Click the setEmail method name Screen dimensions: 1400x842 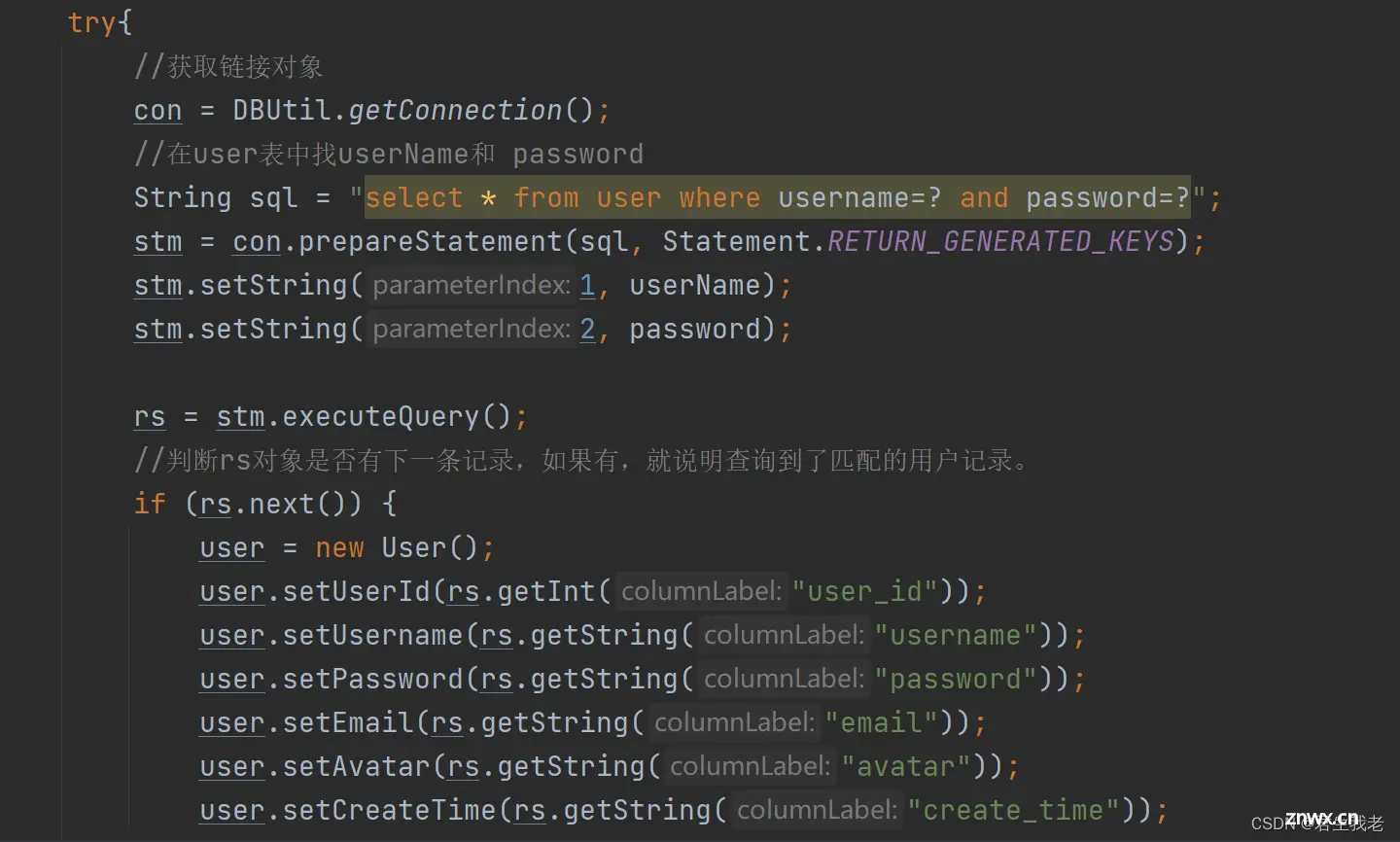point(347,722)
